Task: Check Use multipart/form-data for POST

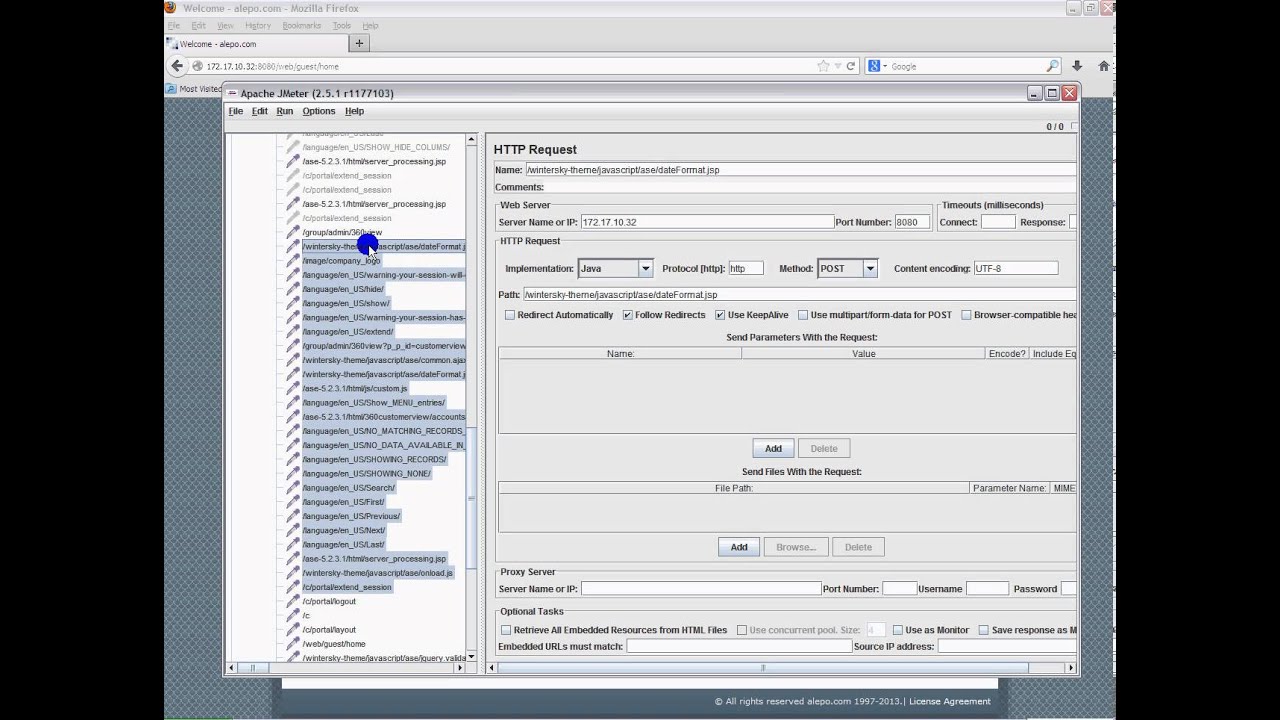Action: [x=802, y=315]
